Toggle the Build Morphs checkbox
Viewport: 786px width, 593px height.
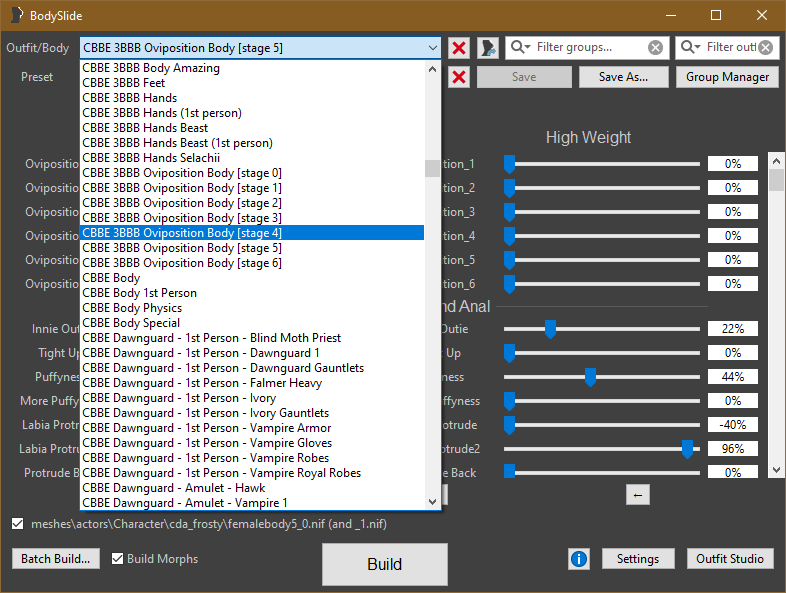118,559
